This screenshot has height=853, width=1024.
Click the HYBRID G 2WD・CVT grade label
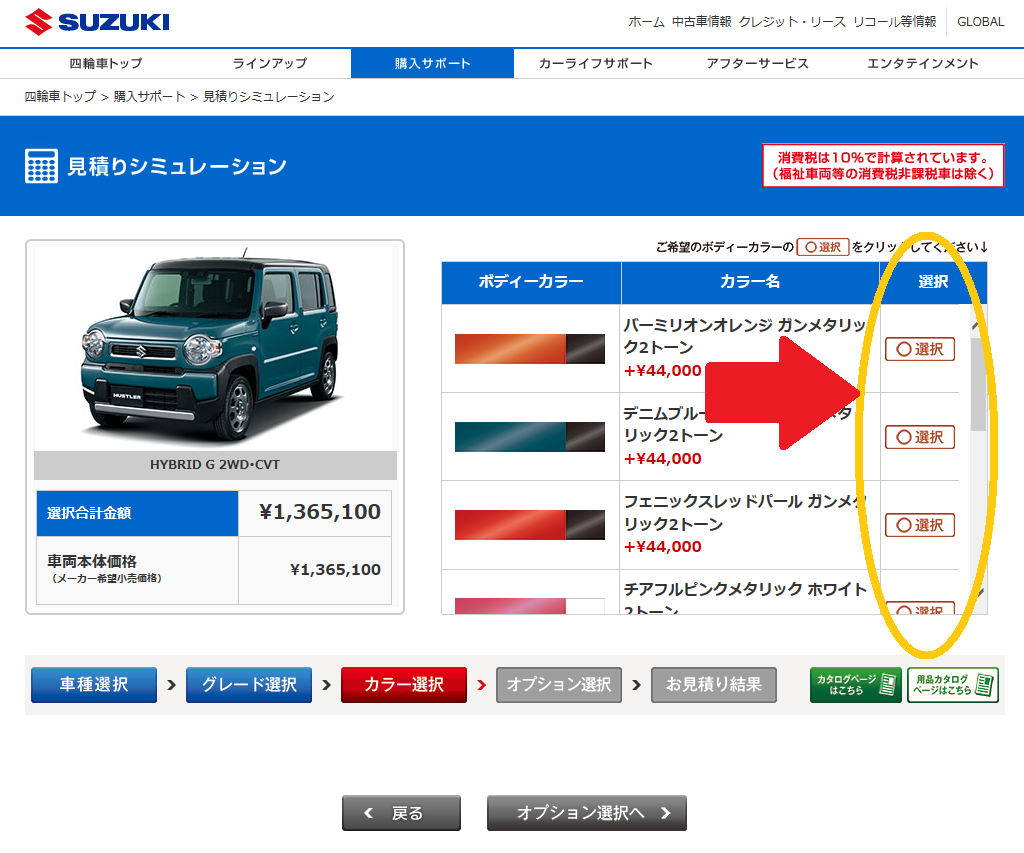pos(215,464)
